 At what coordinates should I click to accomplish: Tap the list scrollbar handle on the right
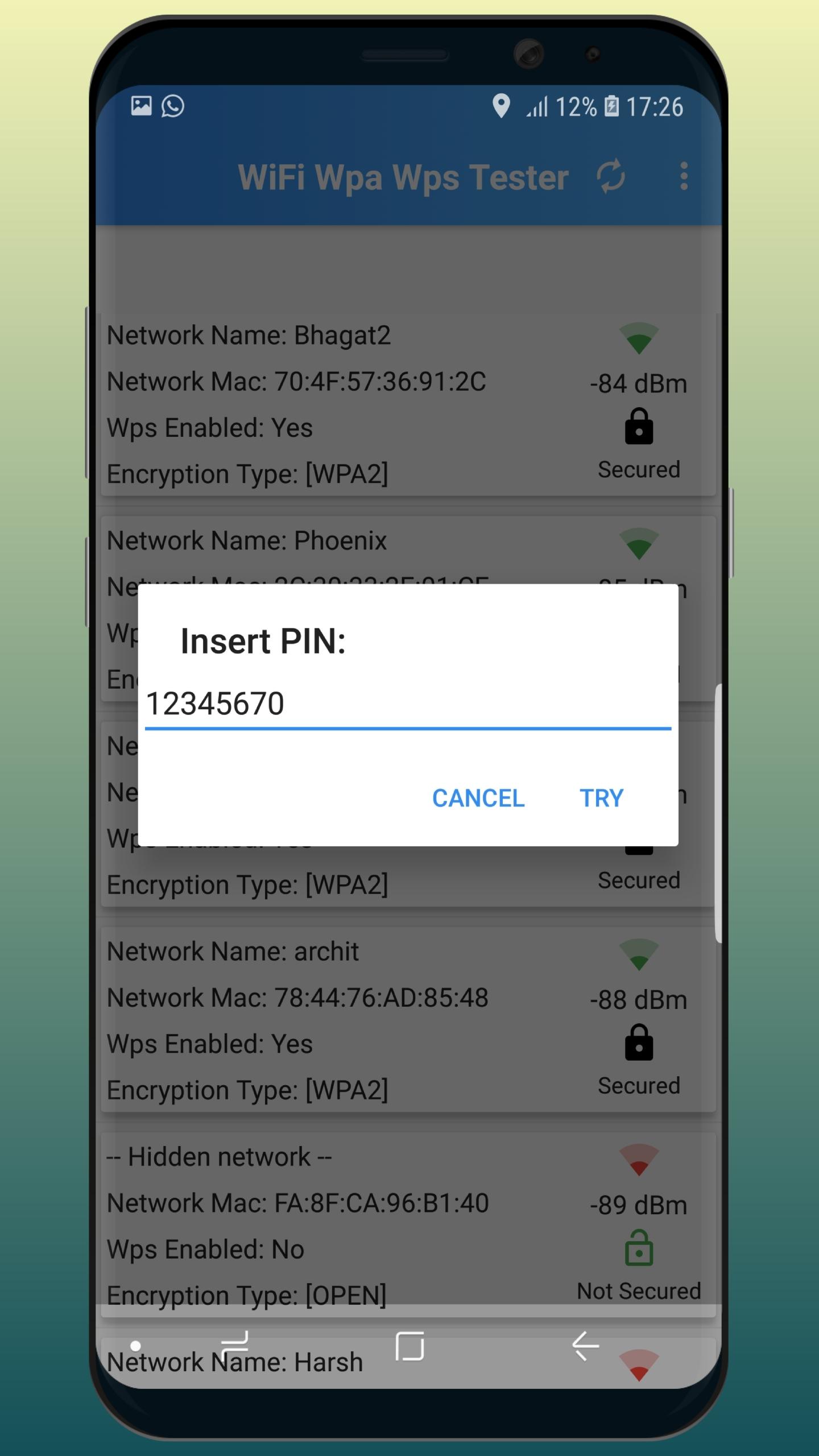[718, 813]
